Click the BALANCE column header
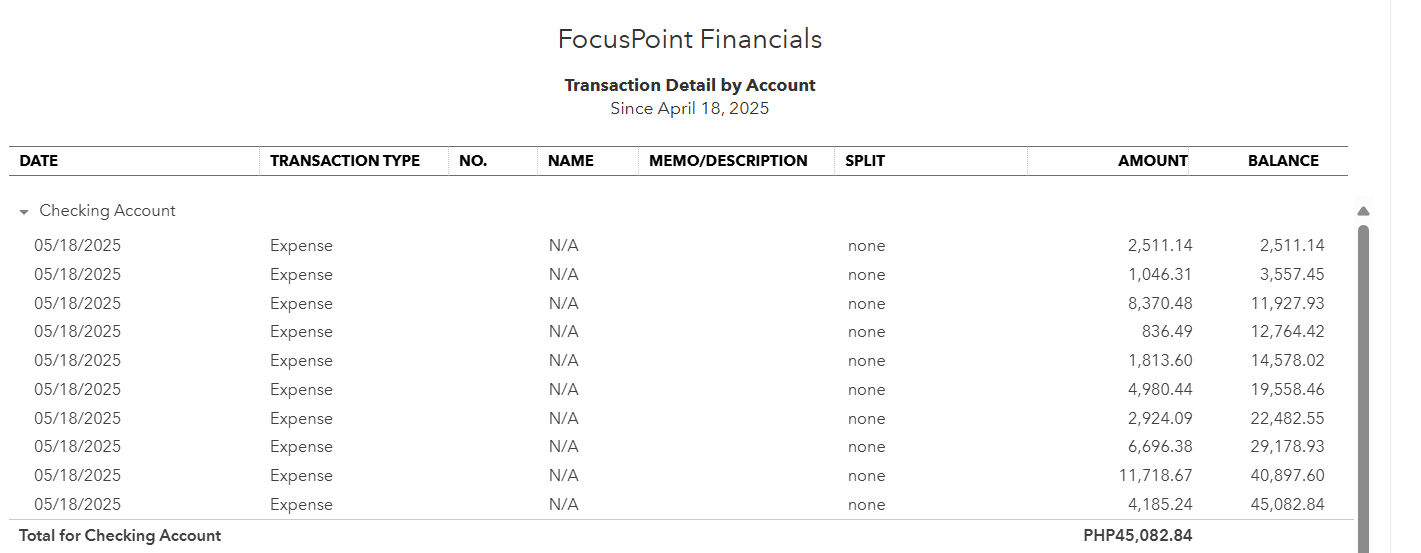1421x553 pixels. [x=1283, y=161]
